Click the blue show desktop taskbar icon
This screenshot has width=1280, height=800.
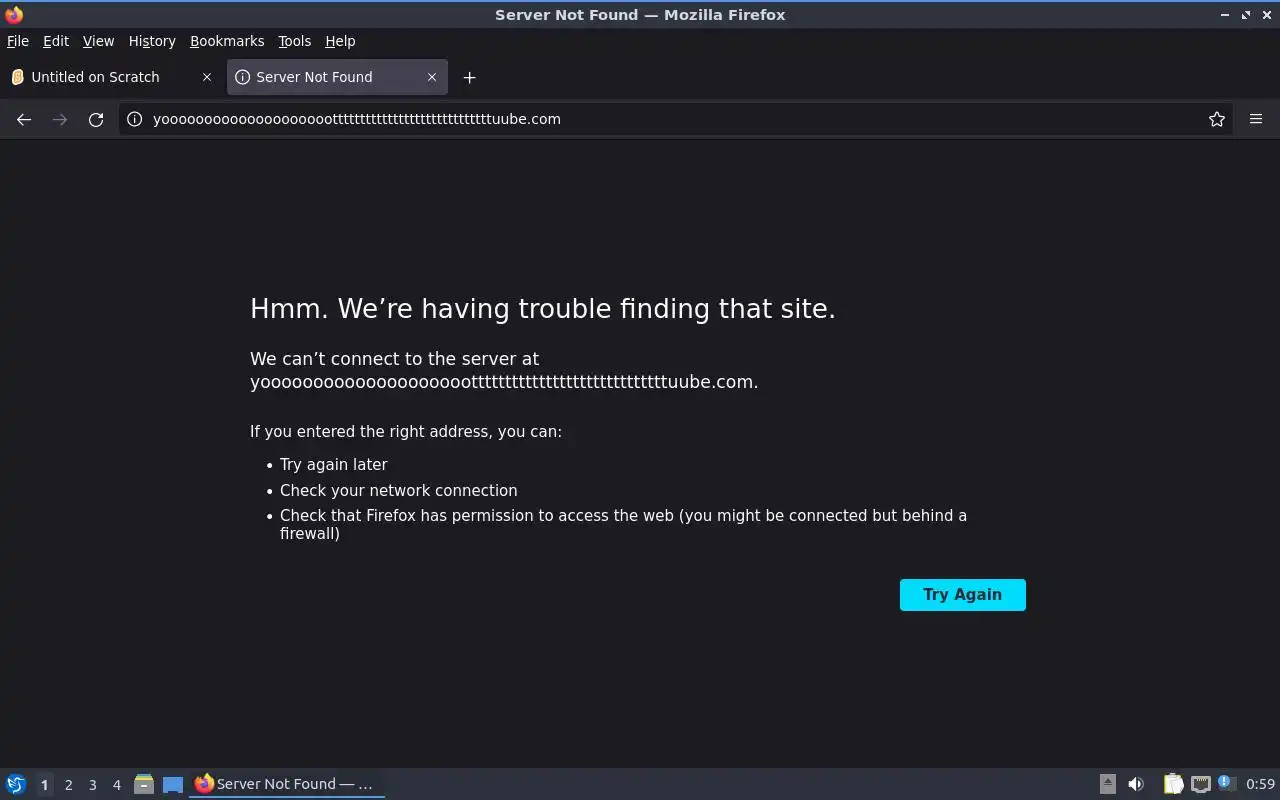173,785
